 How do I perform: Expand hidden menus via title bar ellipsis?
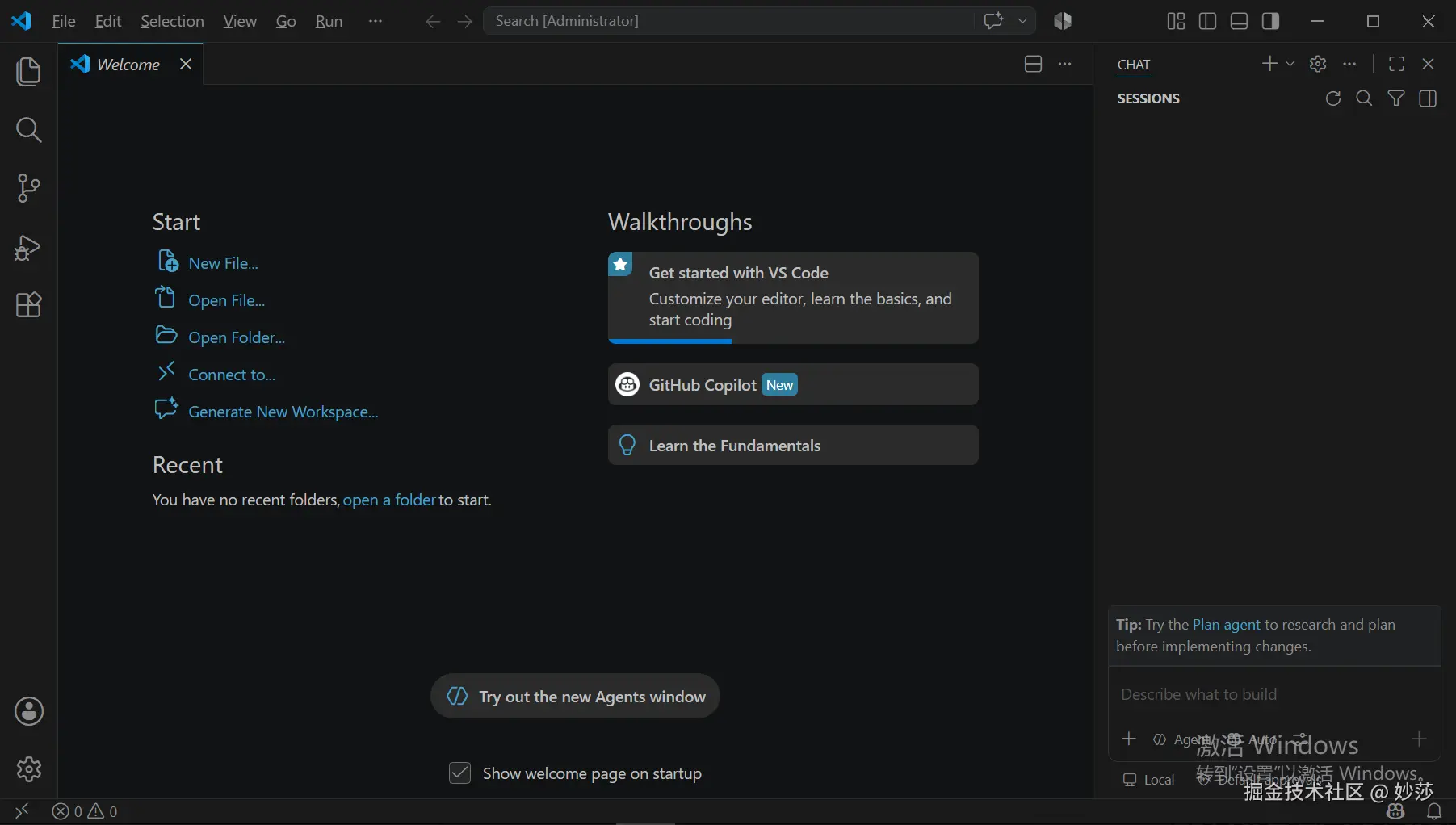point(375,21)
